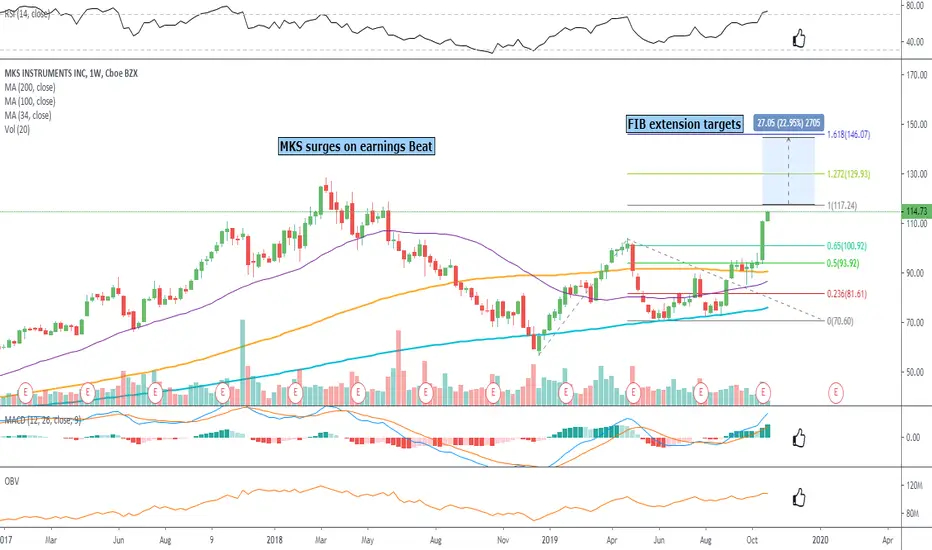The width and height of the screenshot is (932, 550).
Task: Click the 27.05 (22.95%) 2705 measurement label
Action: click(789, 123)
